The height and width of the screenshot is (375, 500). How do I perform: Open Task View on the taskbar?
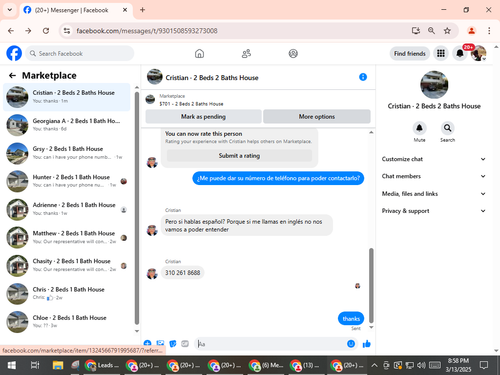[35, 366]
